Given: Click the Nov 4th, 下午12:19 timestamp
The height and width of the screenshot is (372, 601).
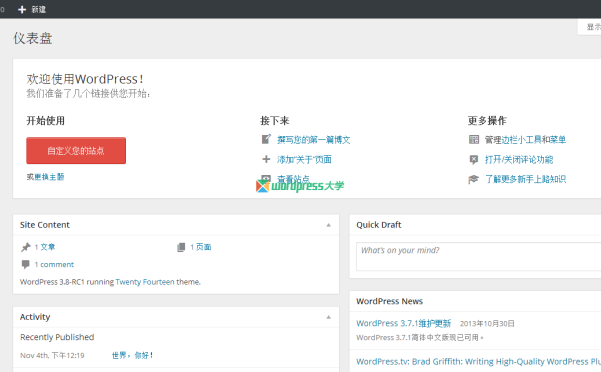Looking at the screenshot, I should 52,356.
